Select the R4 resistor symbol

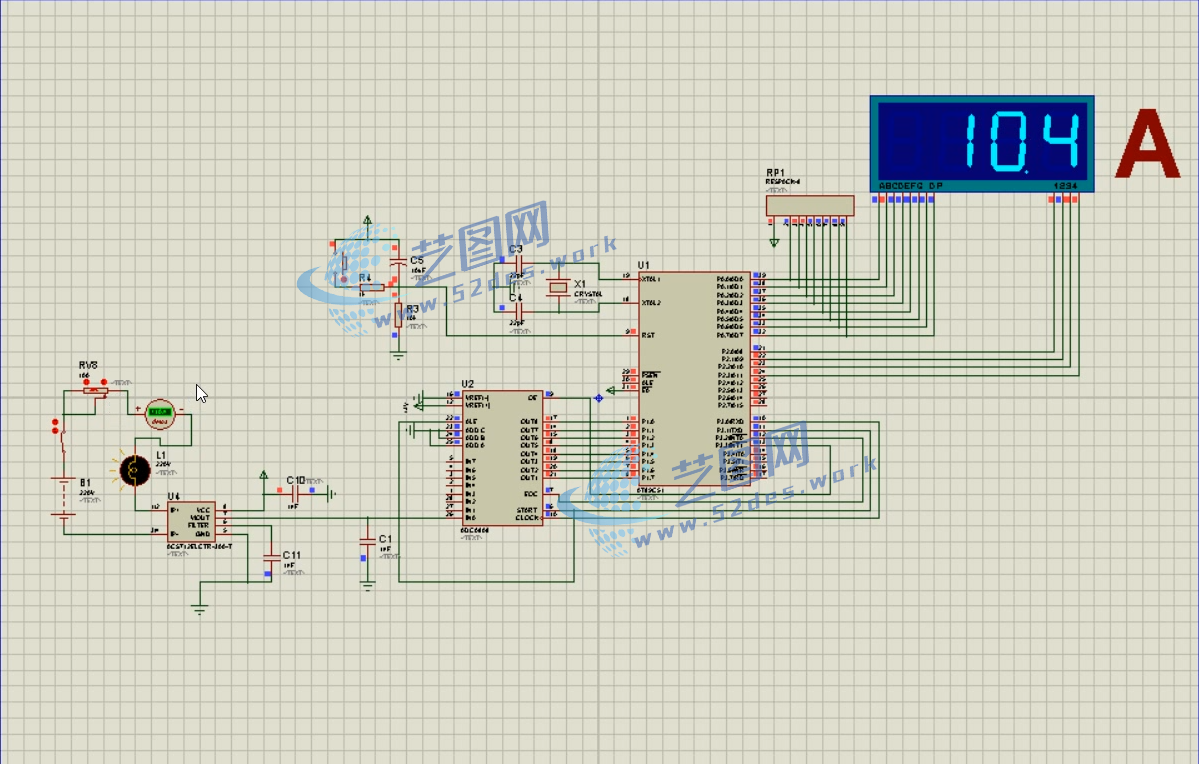pos(372,288)
